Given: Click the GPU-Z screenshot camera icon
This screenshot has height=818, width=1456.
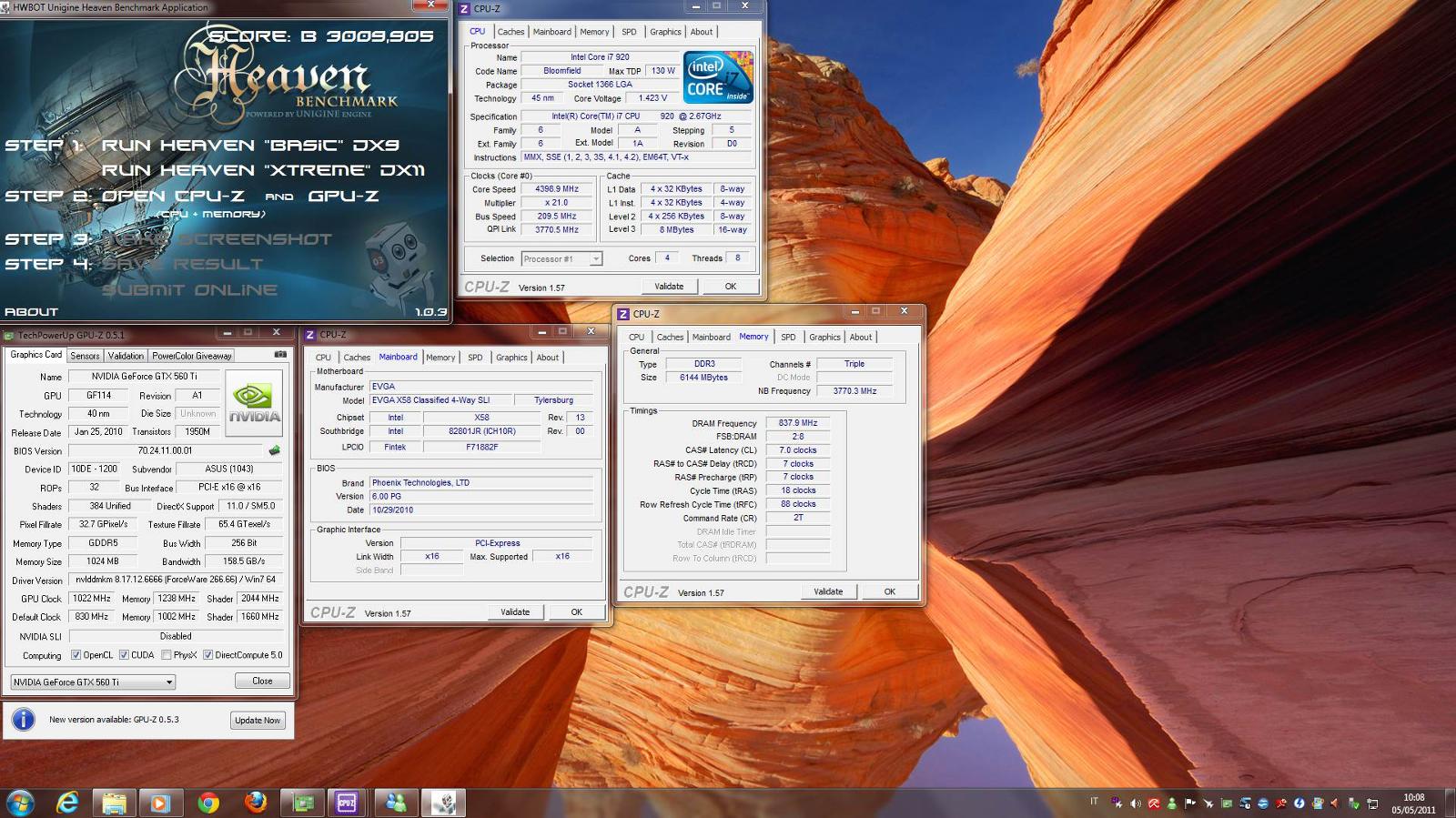Looking at the screenshot, I should click(x=280, y=355).
